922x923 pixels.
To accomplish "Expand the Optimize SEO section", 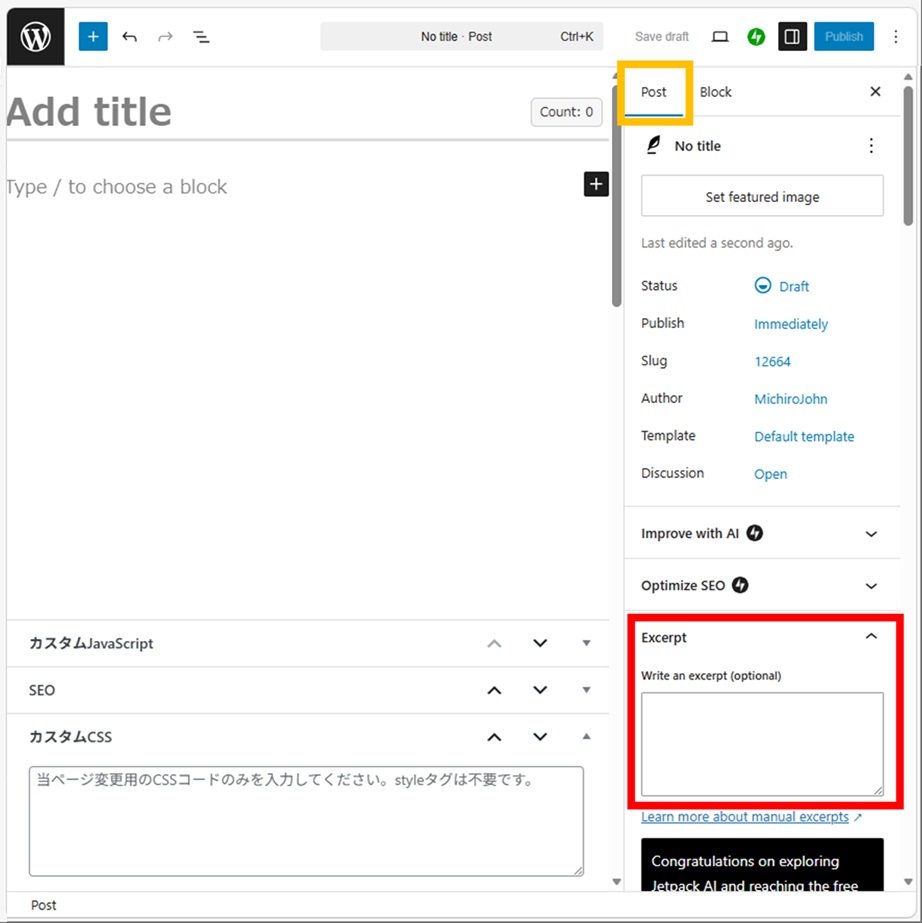I will (x=870, y=586).
